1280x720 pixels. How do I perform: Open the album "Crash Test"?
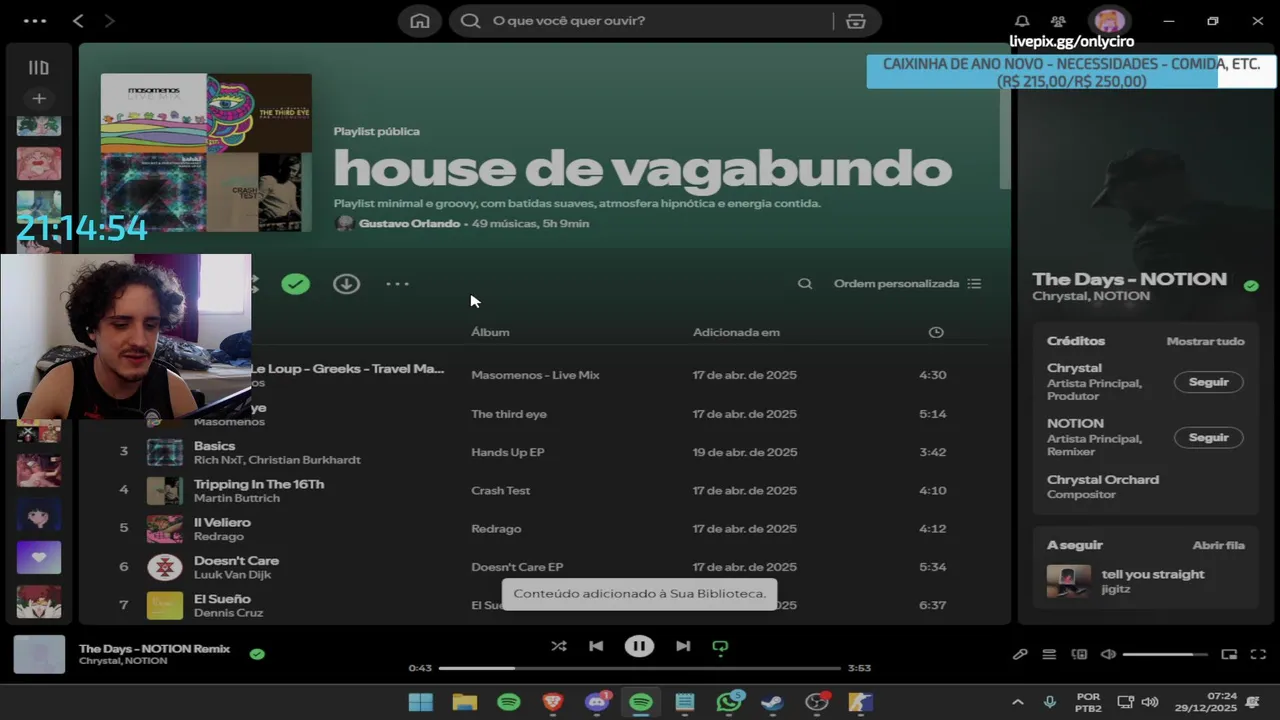501,491
